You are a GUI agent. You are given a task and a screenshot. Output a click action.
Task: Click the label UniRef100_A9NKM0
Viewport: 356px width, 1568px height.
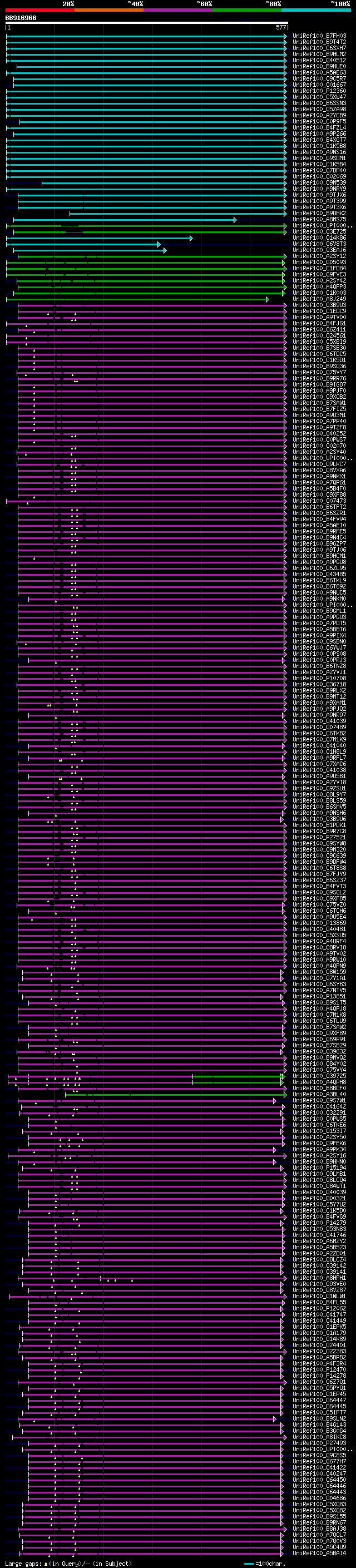(319, 599)
